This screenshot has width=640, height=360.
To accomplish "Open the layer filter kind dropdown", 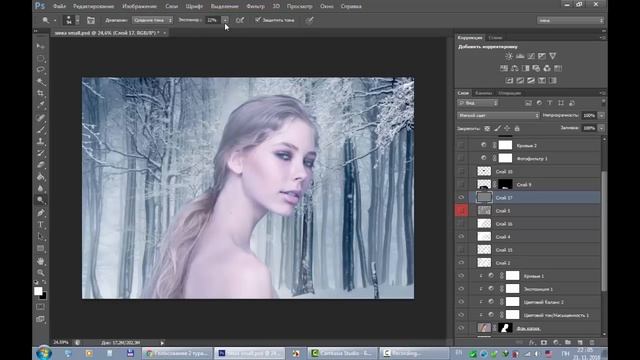I will point(478,103).
